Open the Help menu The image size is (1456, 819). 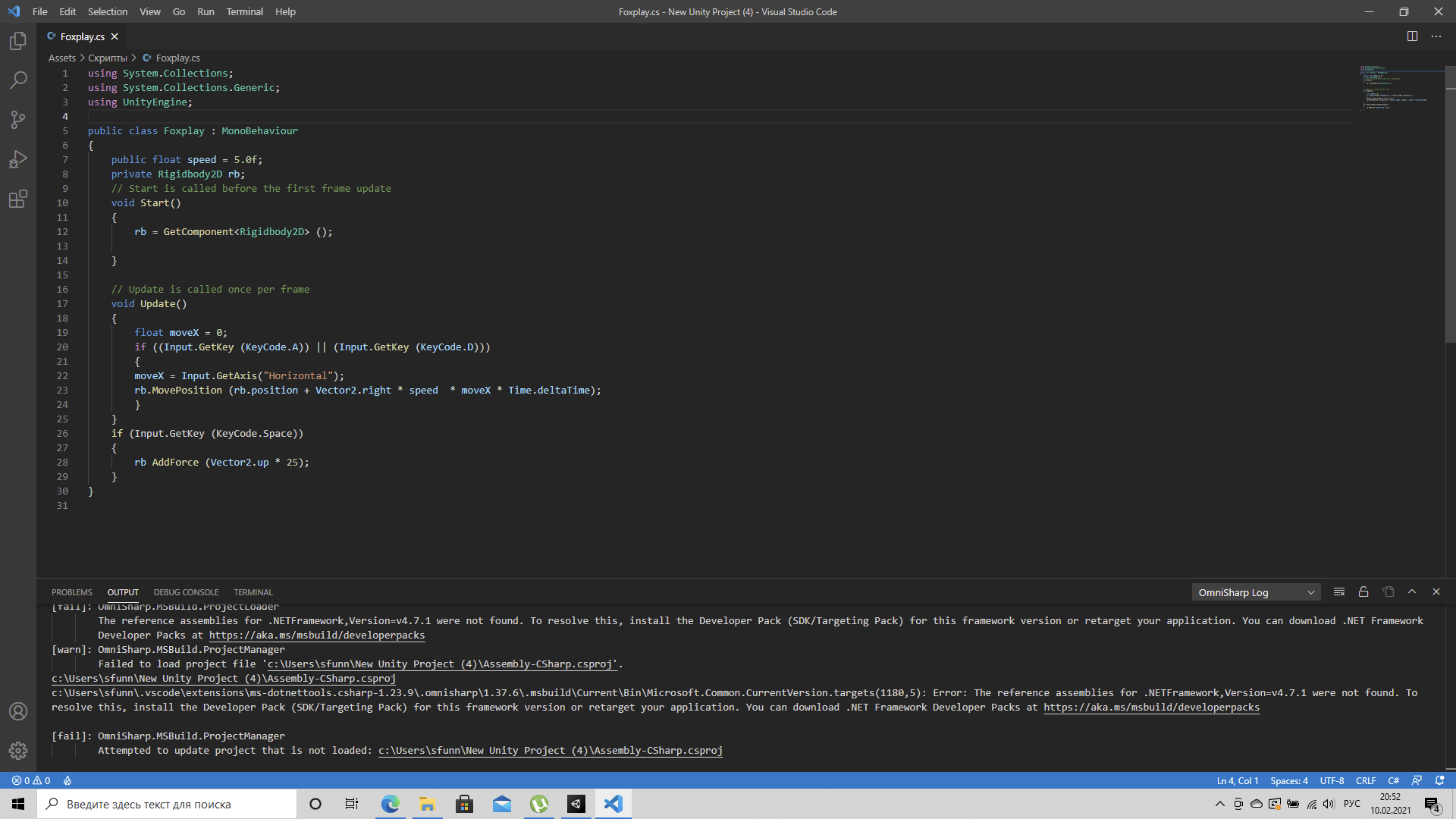pos(285,11)
